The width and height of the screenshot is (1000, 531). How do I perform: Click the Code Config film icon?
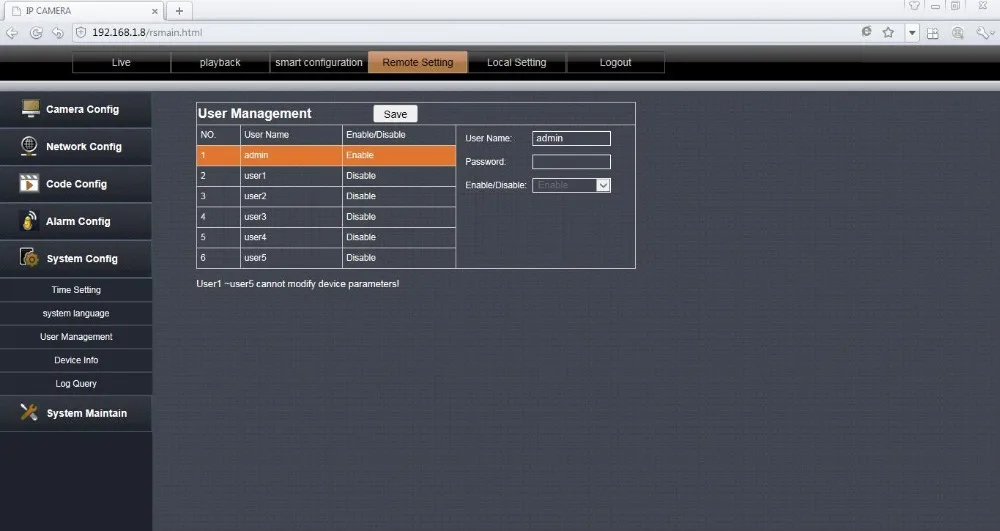click(29, 183)
